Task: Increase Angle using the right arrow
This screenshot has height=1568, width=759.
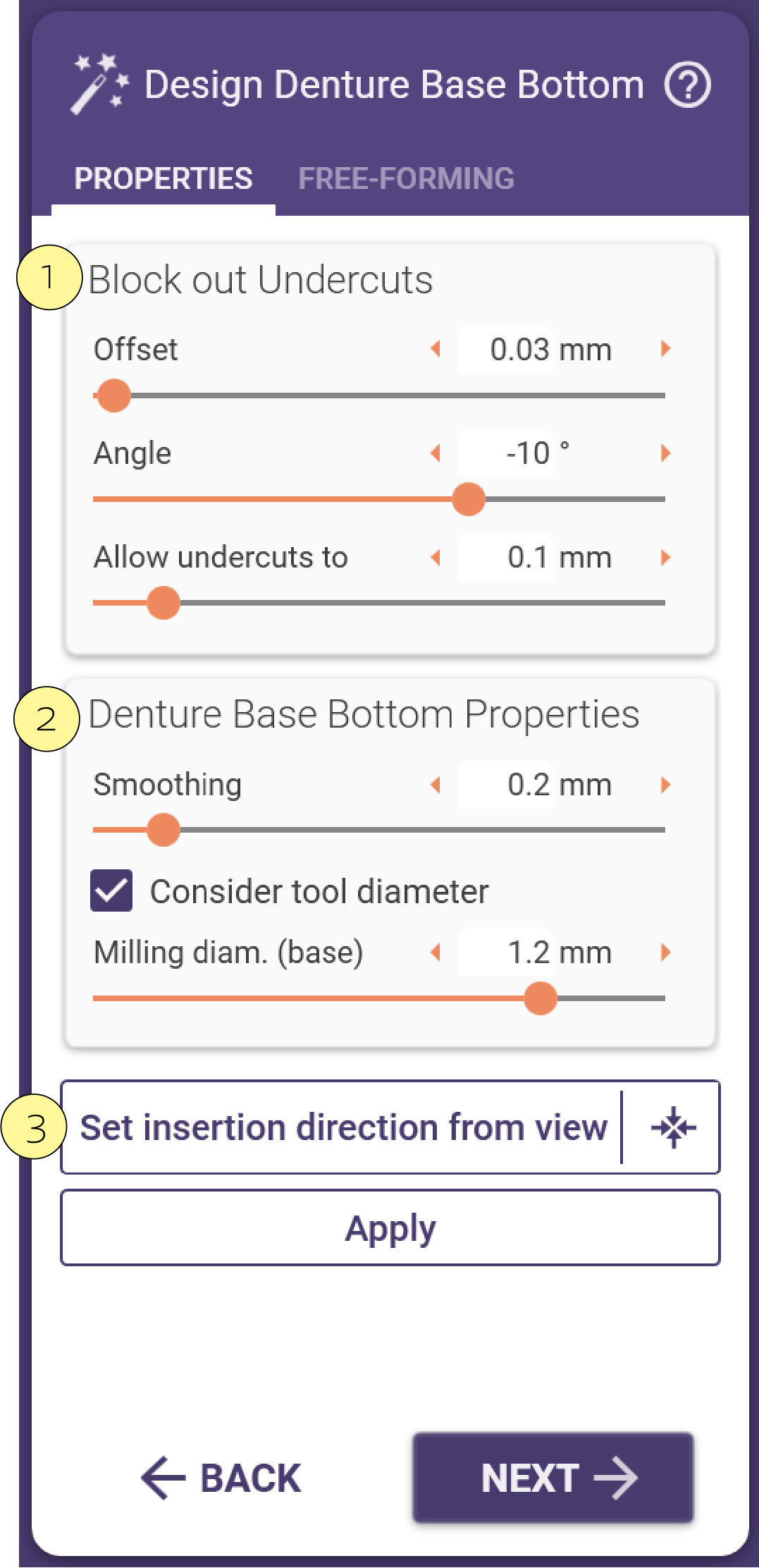Action: (x=665, y=453)
